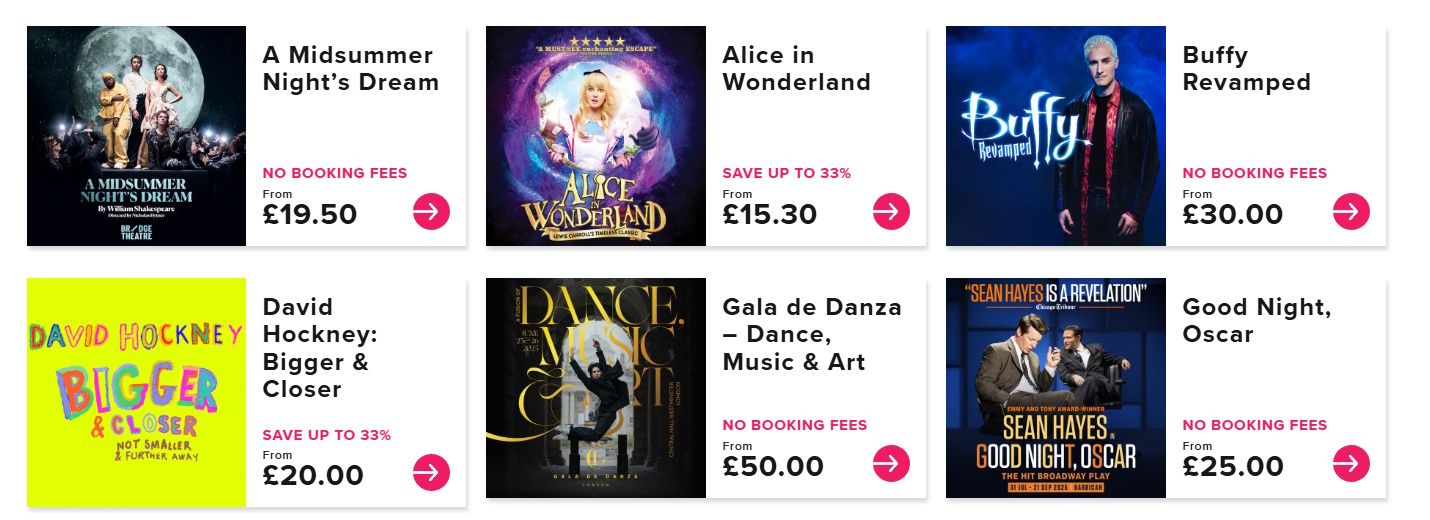Screen dimensions: 1430x520
Task: Open the Sean Hayes Good Night, Oscar poster
Action: click(x=1056, y=388)
